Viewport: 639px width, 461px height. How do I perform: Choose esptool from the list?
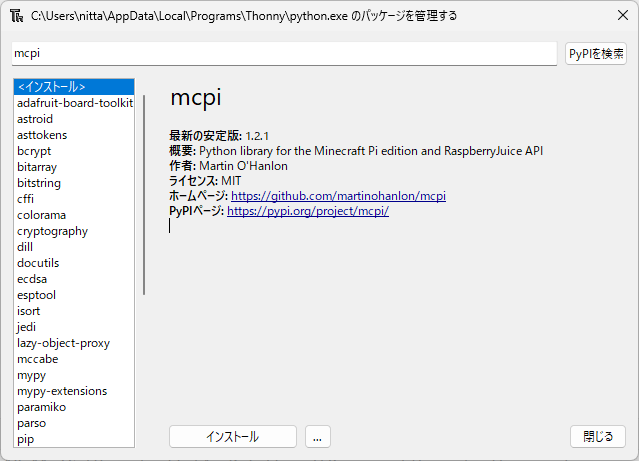pos(36,295)
